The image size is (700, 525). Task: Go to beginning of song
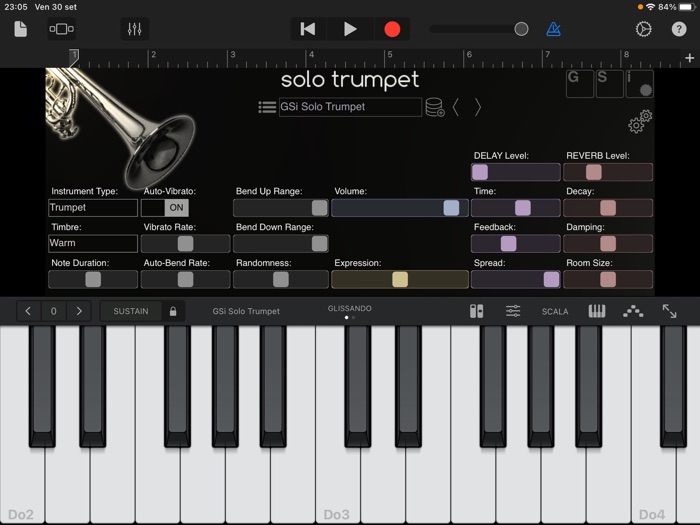point(308,29)
